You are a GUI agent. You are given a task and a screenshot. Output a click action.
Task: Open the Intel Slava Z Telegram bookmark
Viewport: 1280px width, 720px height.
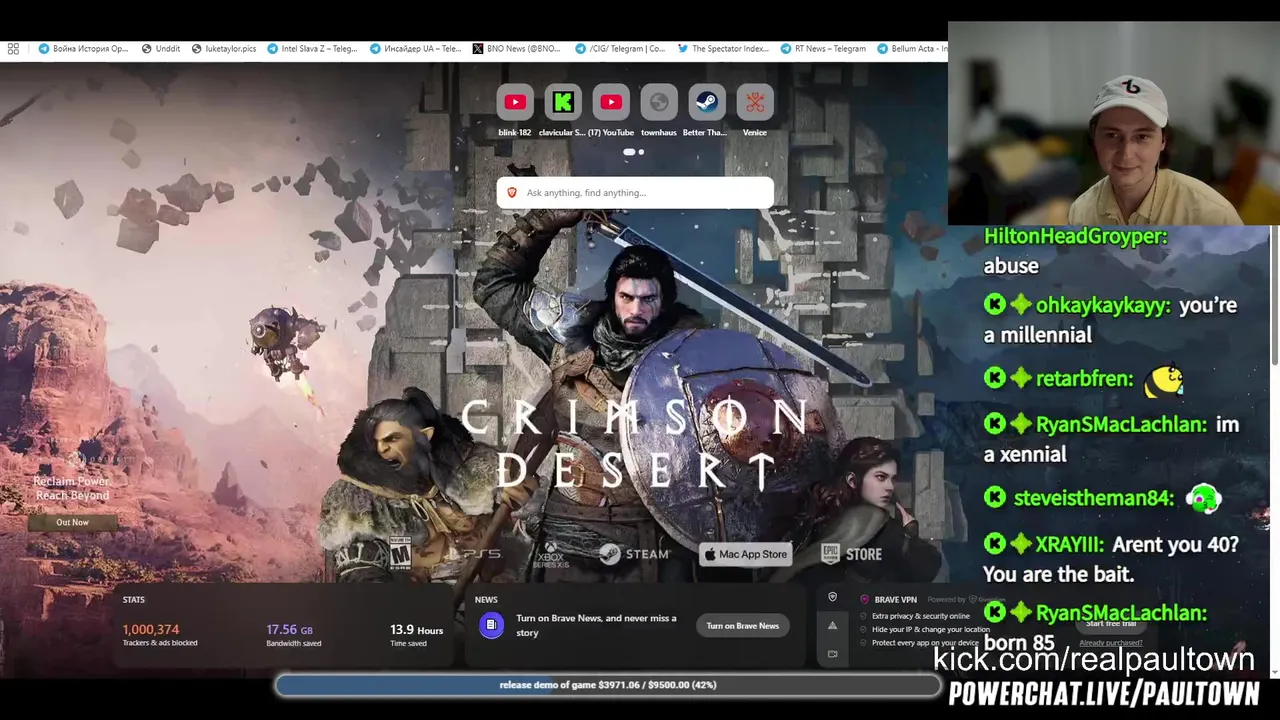tap(312, 48)
